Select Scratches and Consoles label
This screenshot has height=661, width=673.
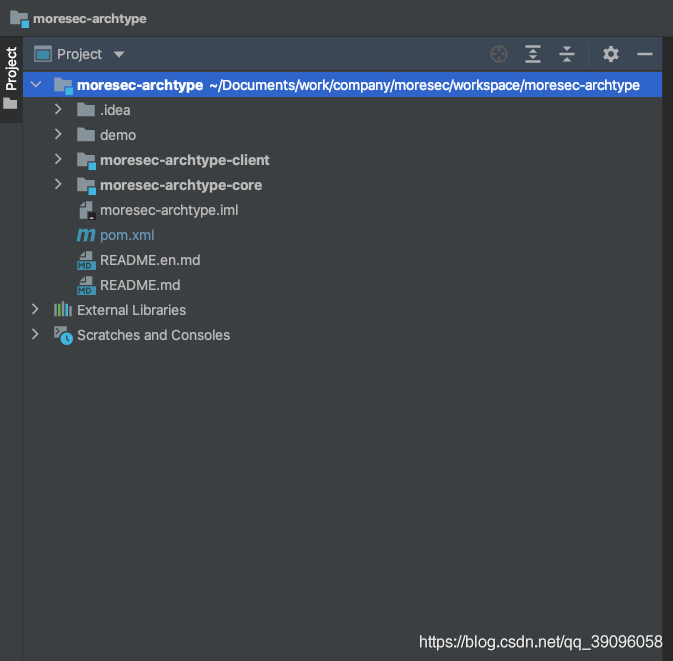(153, 335)
